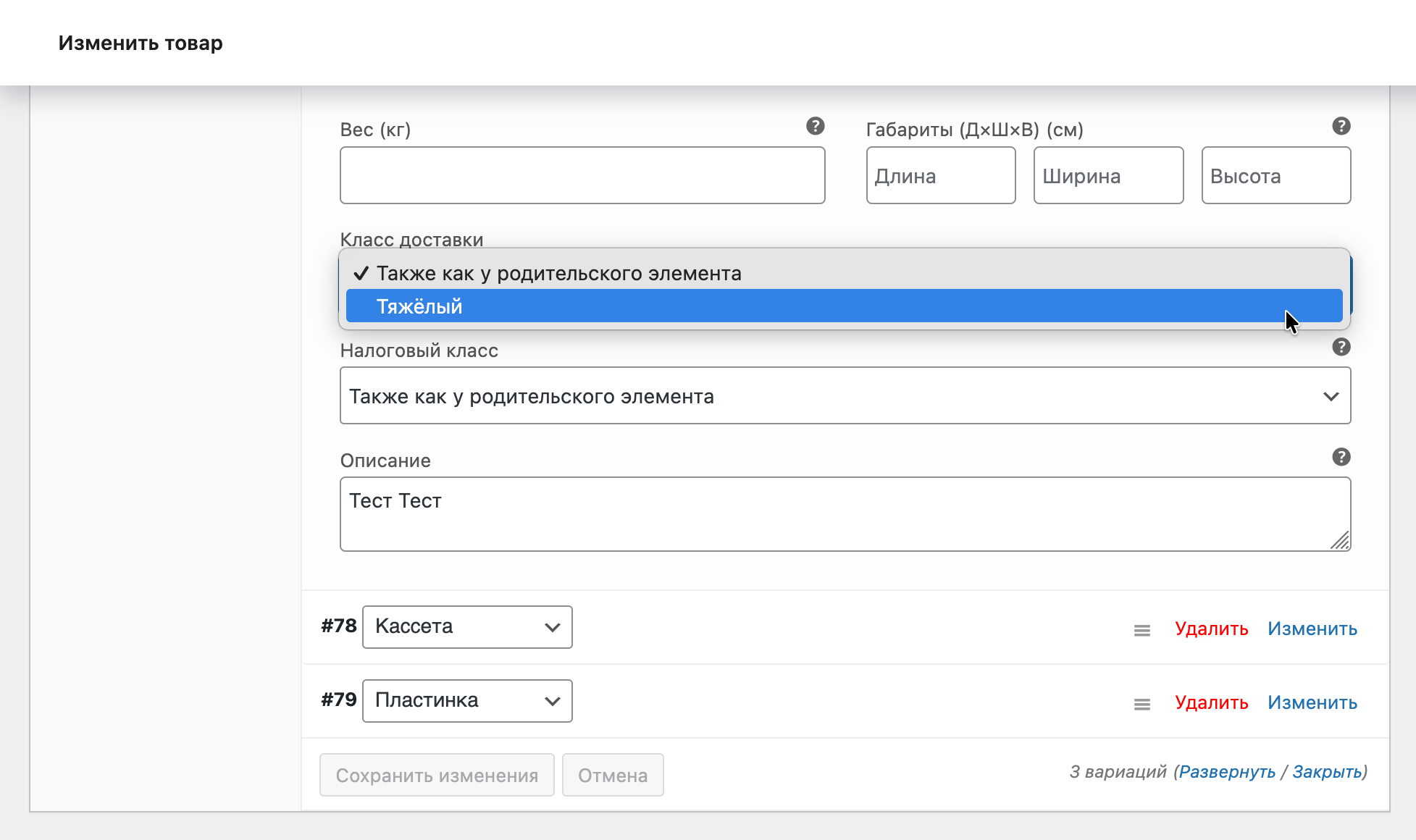The width and height of the screenshot is (1416, 840).
Task: Open the Налоговый класс dropdown
Action: point(845,396)
